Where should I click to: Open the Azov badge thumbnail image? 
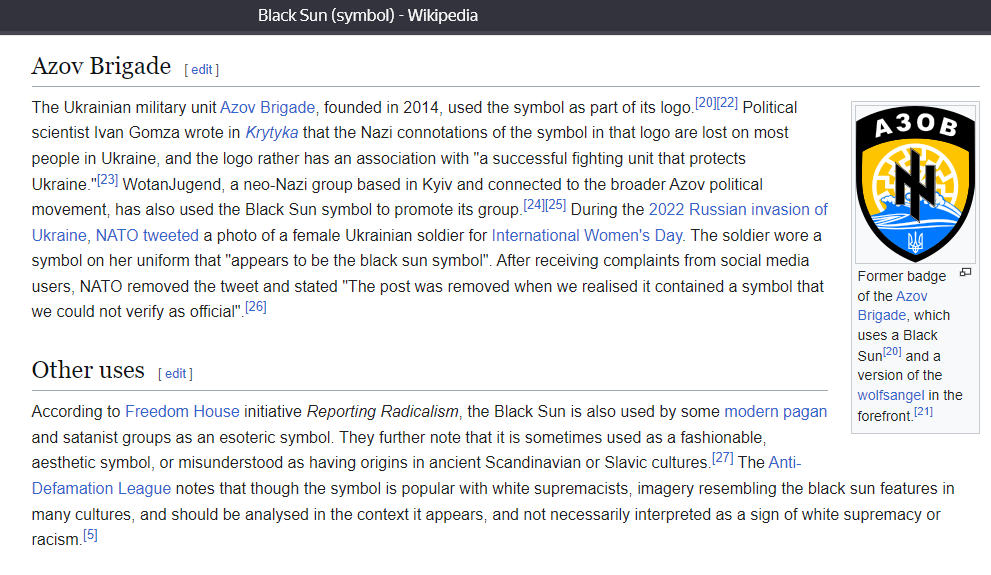[x=915, y=183]
